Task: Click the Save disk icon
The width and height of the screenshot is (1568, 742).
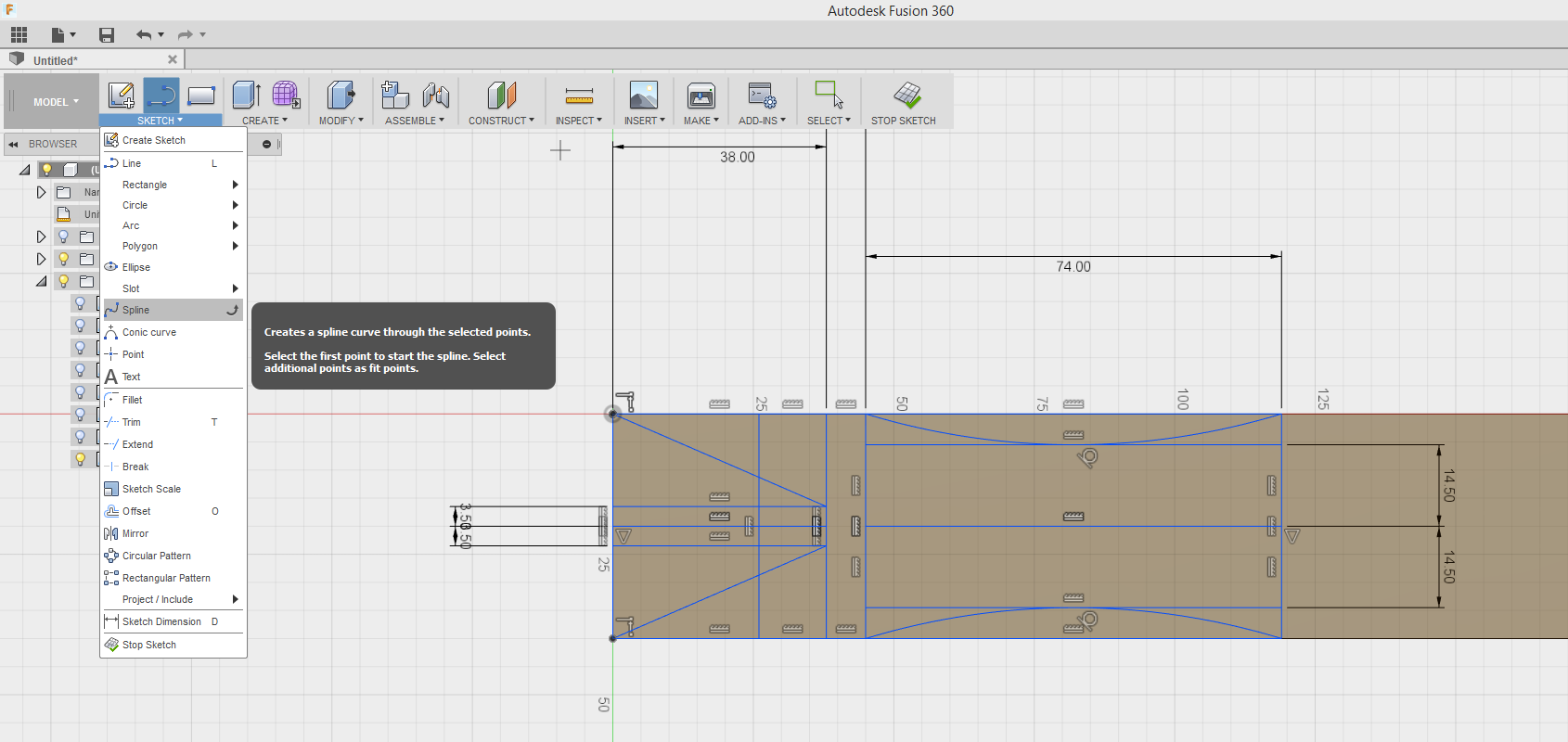Action: (107, 35)
